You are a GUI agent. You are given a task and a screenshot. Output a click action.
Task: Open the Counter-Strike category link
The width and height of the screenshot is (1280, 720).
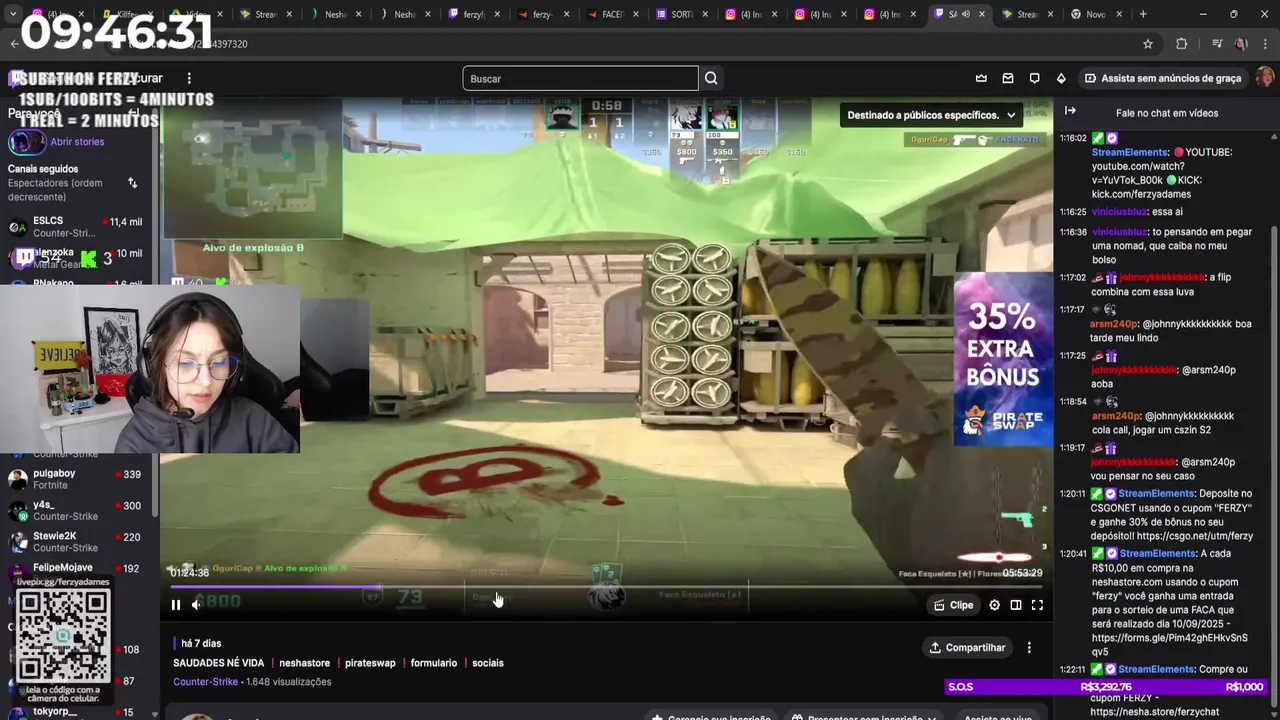pos(205,682)
